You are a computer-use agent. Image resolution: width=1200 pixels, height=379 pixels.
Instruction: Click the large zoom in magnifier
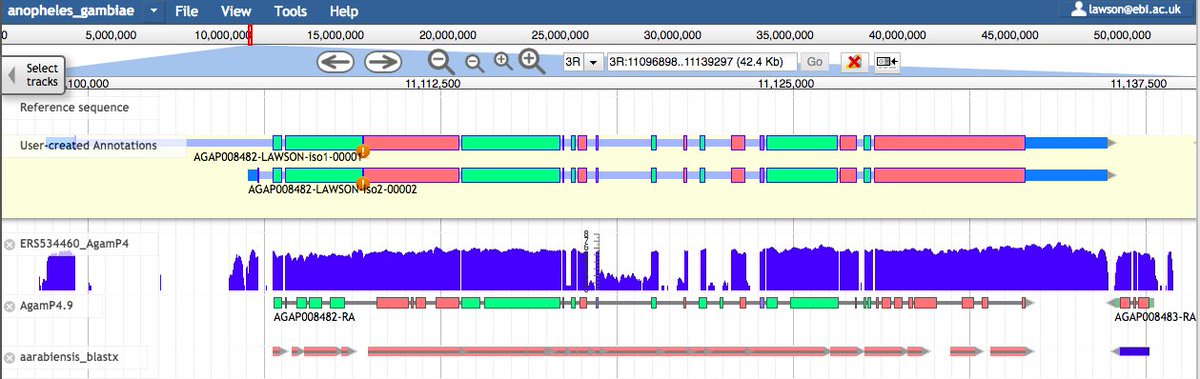tap(532, 62)
